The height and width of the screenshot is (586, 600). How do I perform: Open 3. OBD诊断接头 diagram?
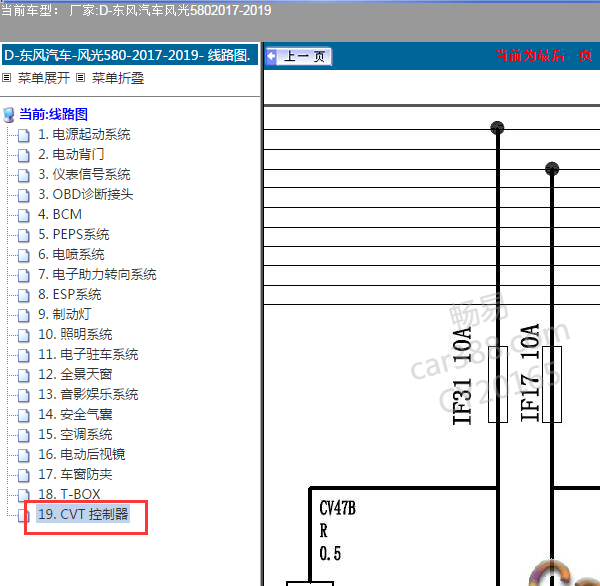(85, 194)
